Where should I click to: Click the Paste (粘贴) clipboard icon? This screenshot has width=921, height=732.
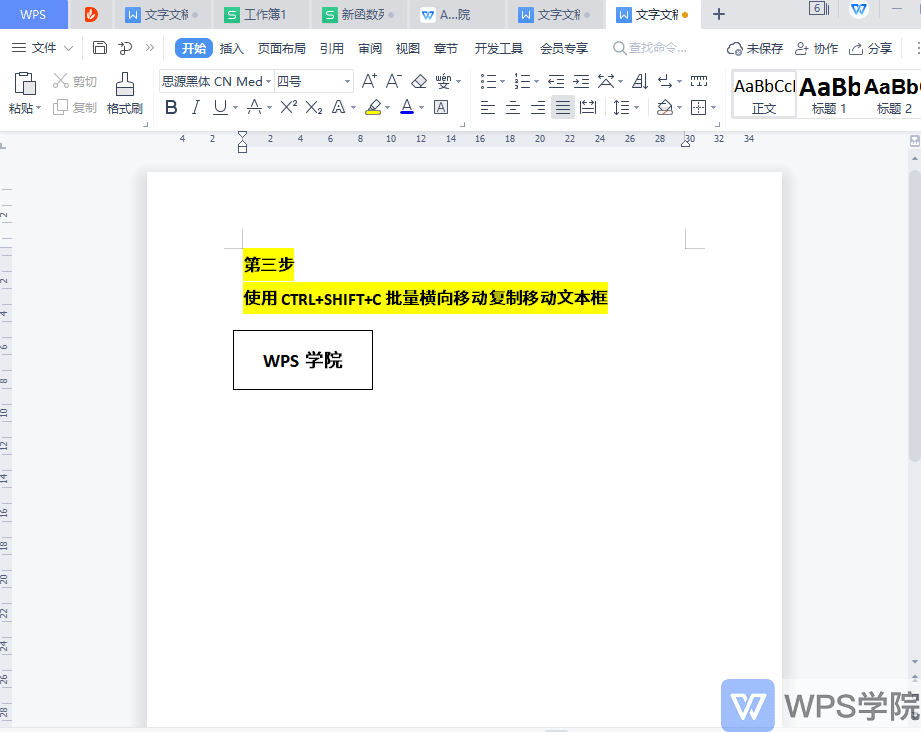point(24,84)
